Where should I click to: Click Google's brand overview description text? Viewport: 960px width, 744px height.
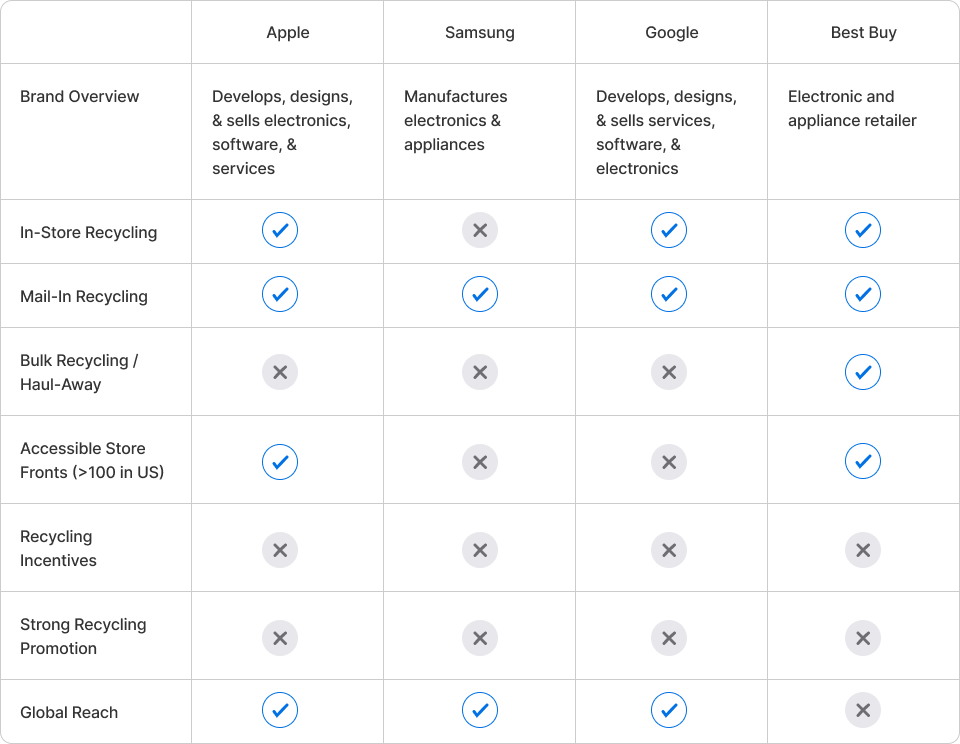[x=666, y=132]
